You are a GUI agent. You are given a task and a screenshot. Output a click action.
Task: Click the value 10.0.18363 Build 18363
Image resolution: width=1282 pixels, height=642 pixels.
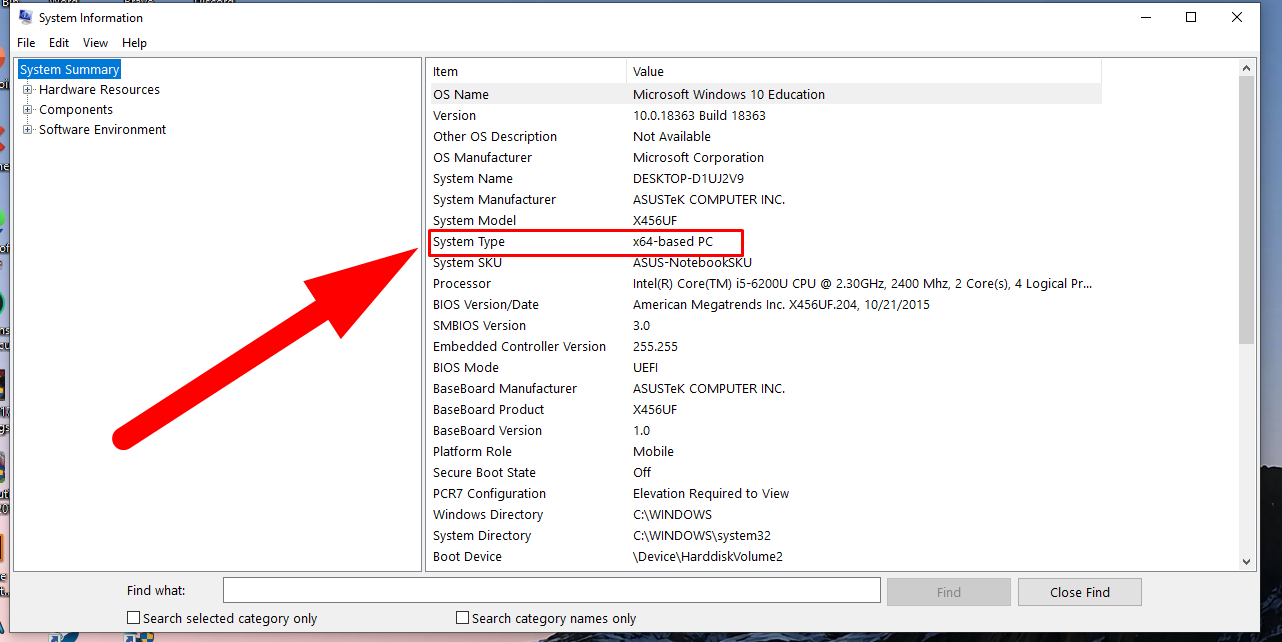699,116
